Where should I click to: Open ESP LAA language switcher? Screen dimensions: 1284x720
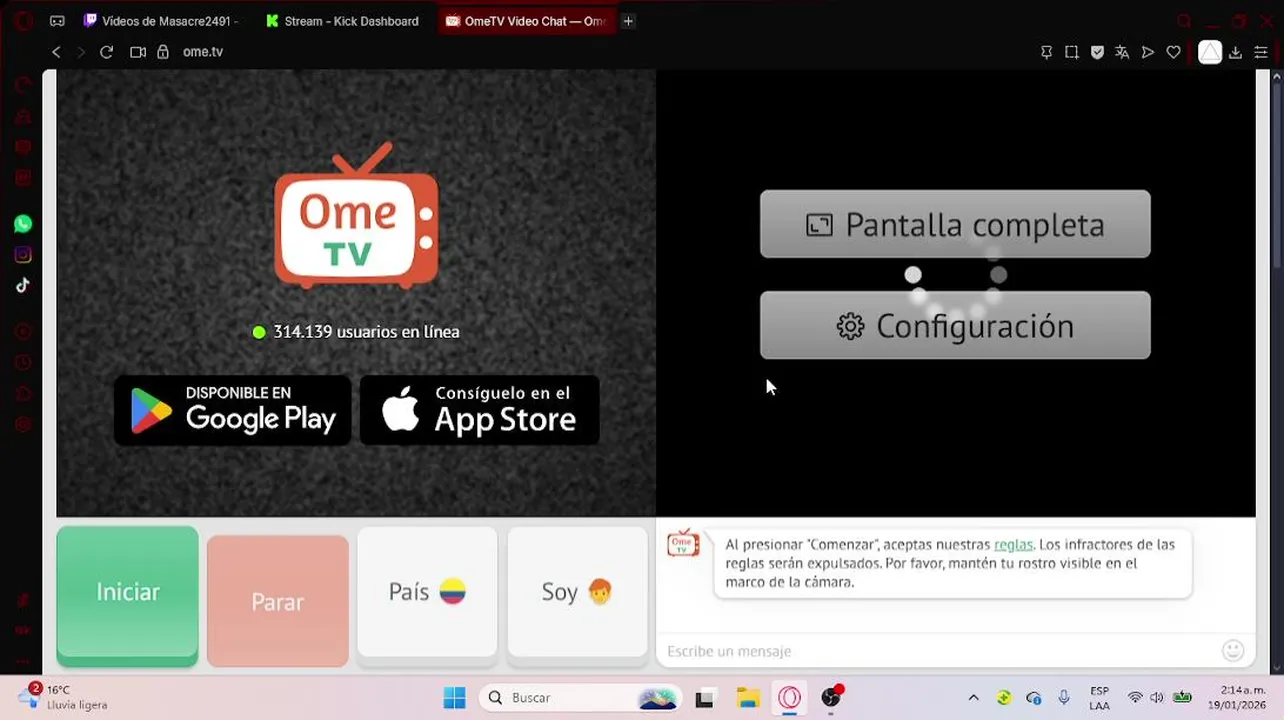[x=1099, y=698]
